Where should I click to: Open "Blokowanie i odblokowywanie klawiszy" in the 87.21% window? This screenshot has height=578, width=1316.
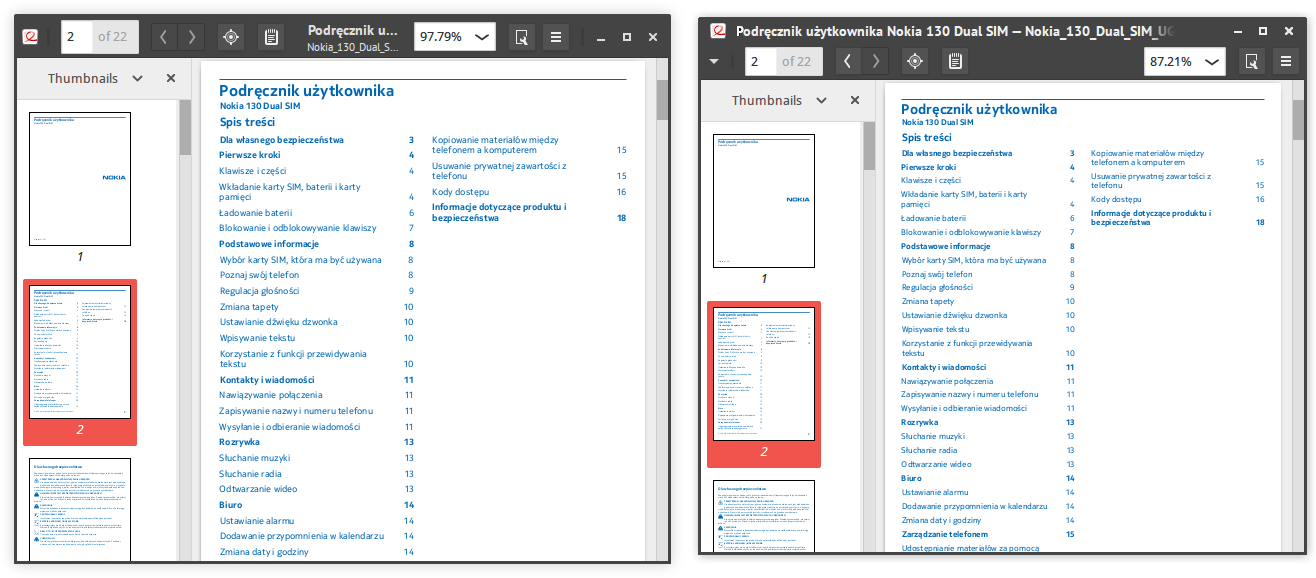coord(971,232)
